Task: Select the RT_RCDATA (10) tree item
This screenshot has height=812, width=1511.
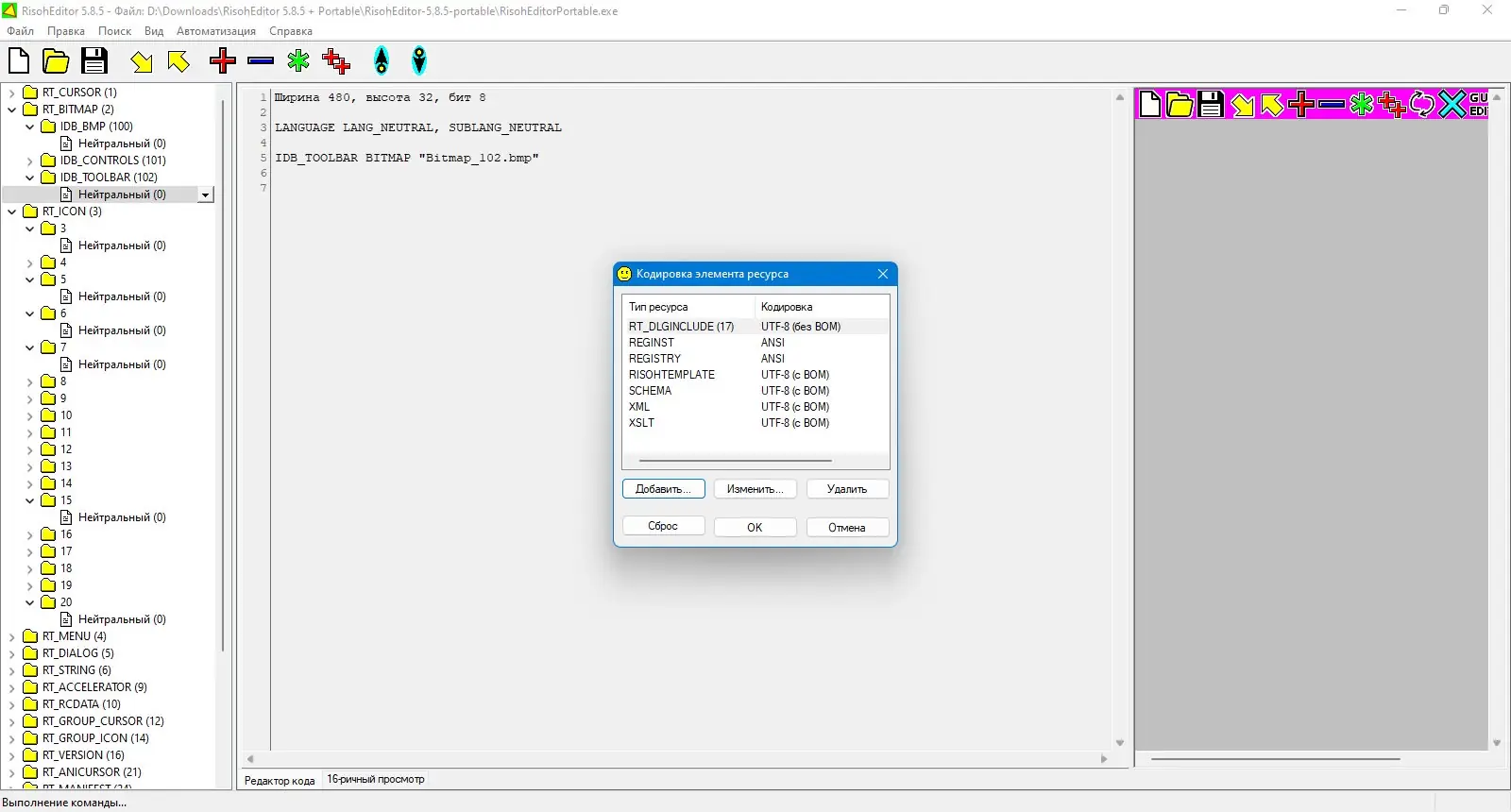Action: tap(81, 704)
